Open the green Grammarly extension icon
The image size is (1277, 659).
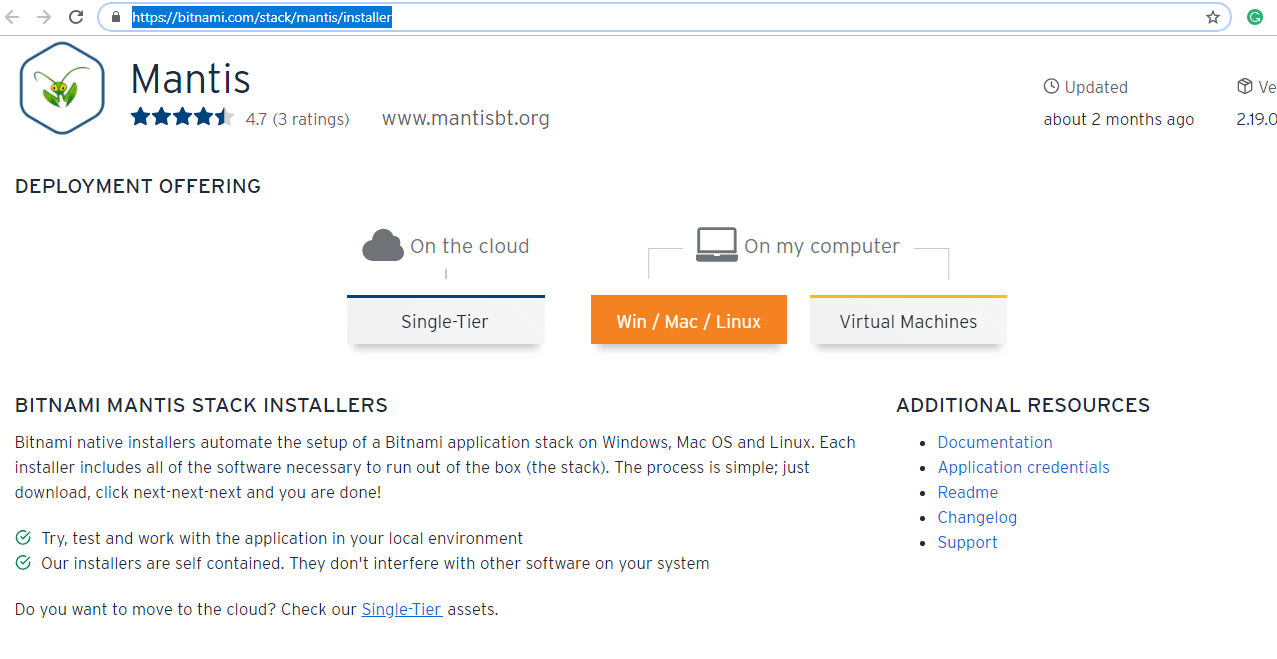(1254, 17)
